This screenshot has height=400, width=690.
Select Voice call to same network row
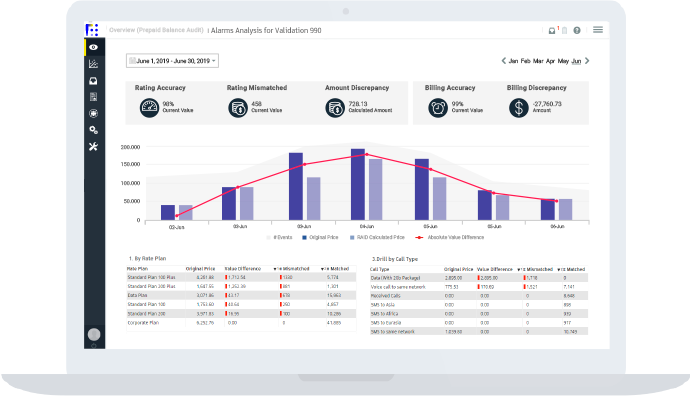click(479, 286)
